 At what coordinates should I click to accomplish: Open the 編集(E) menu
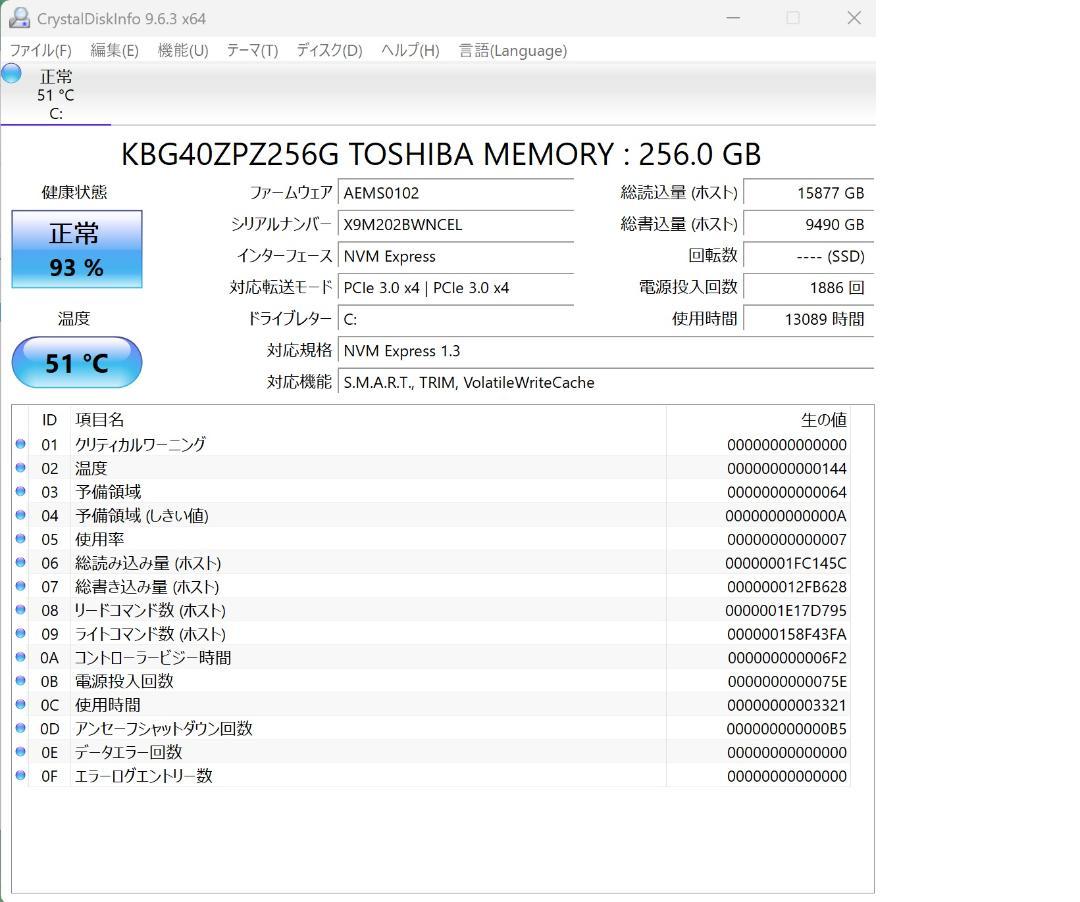114,50
